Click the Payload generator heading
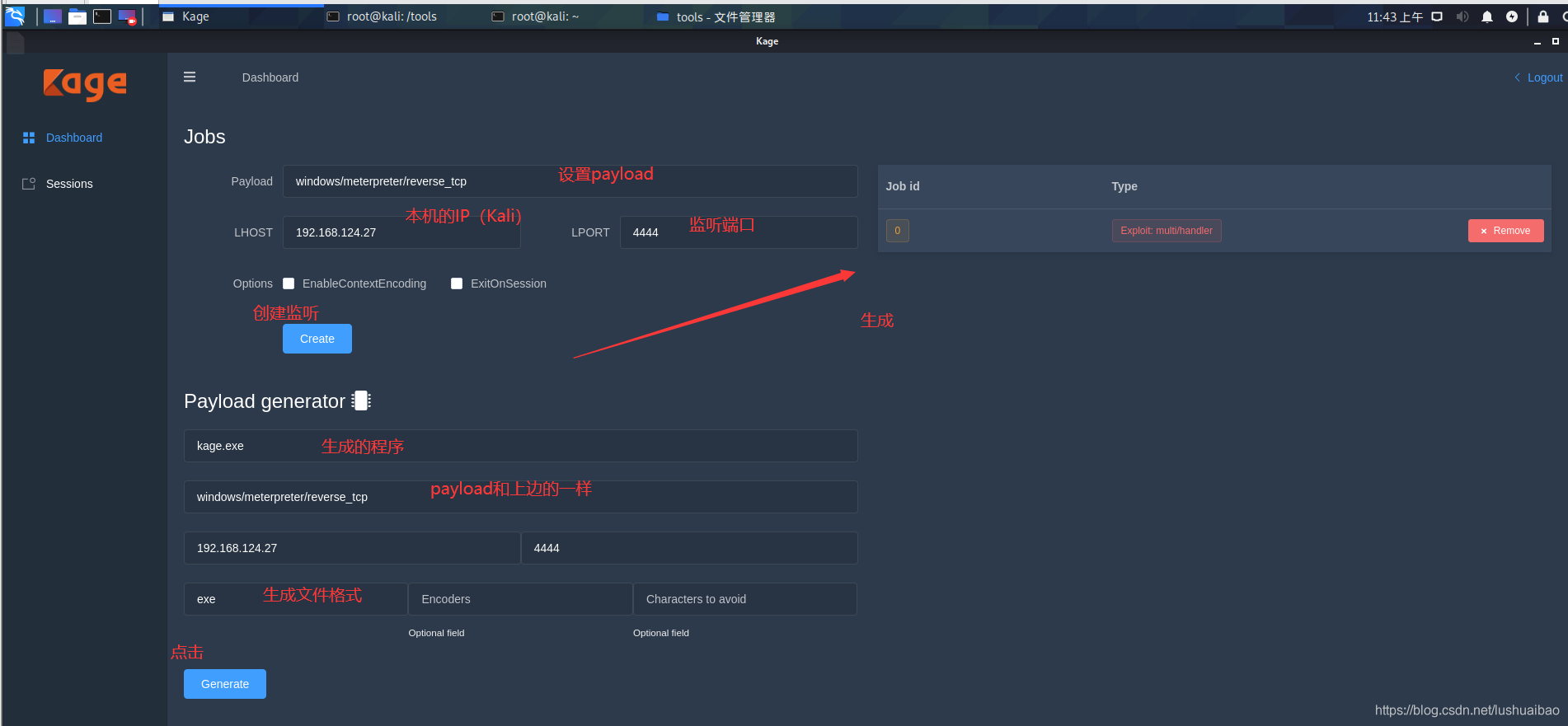The image size is (1568, 726). point(265,401)
